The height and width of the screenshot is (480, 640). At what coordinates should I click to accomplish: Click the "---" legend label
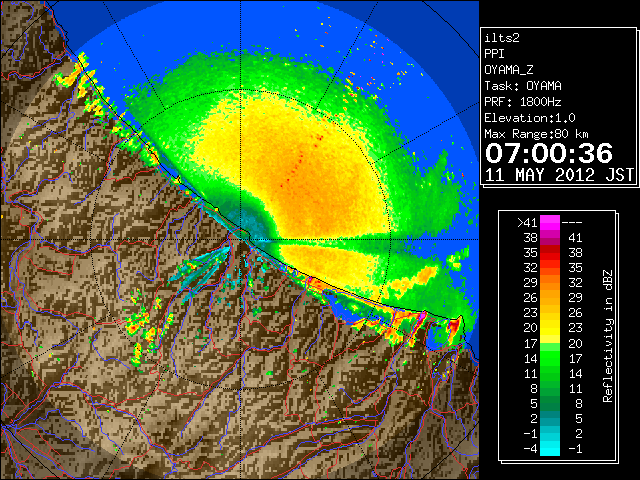click(x=572, y=223)
